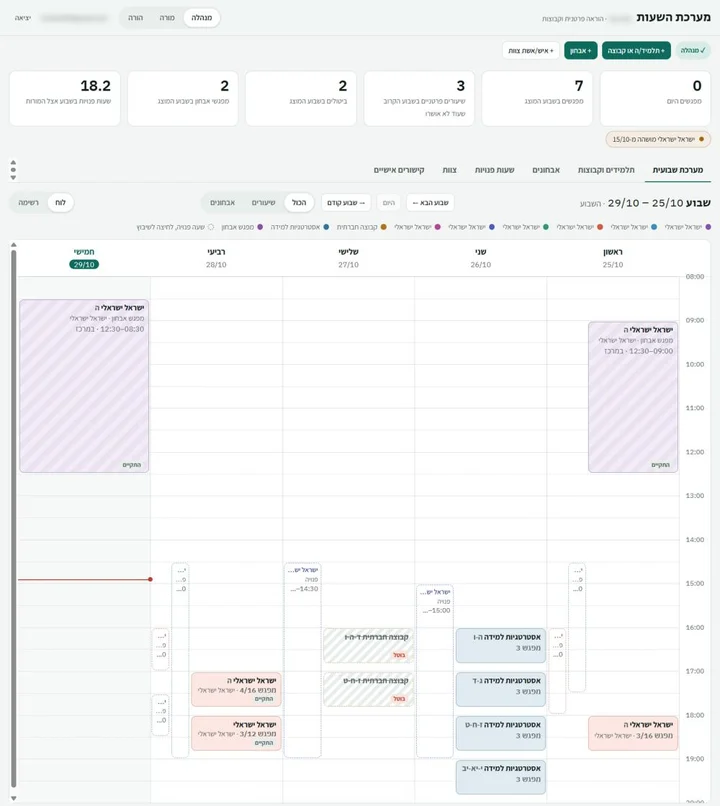
Task: Click the expand down arrow beside the tabs
Action: pyautogui.click(x=13, y=177)
